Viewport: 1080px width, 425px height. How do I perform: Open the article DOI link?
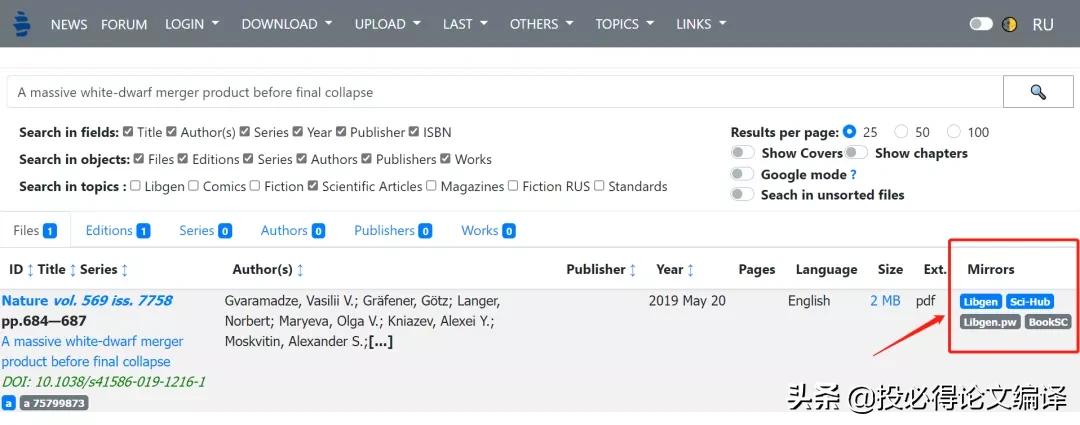pos(103,382)
